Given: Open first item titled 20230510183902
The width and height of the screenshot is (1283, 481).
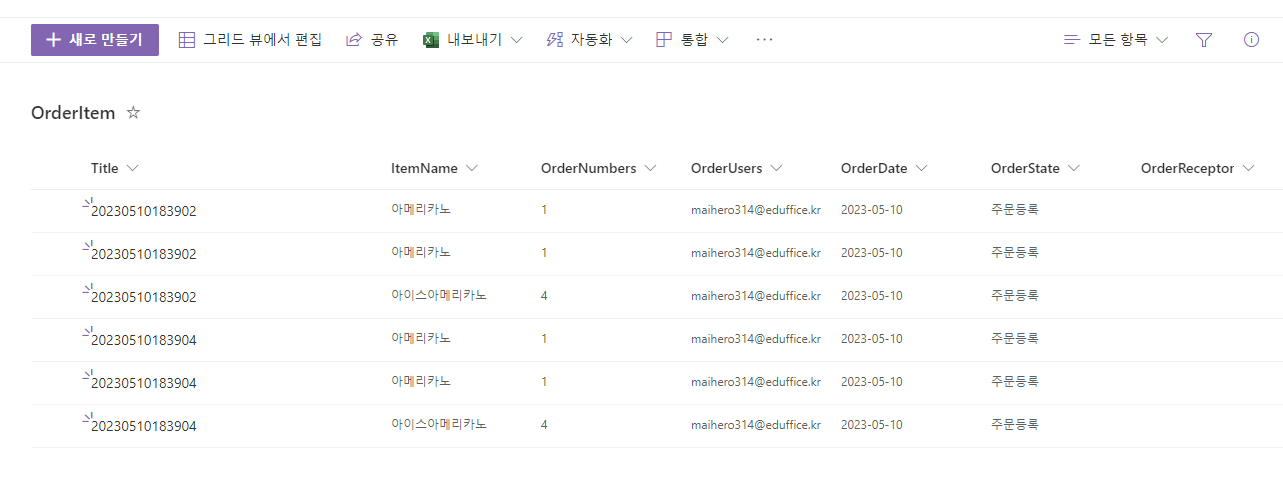Looking at the screenshot, I should (x=144, y=211).
